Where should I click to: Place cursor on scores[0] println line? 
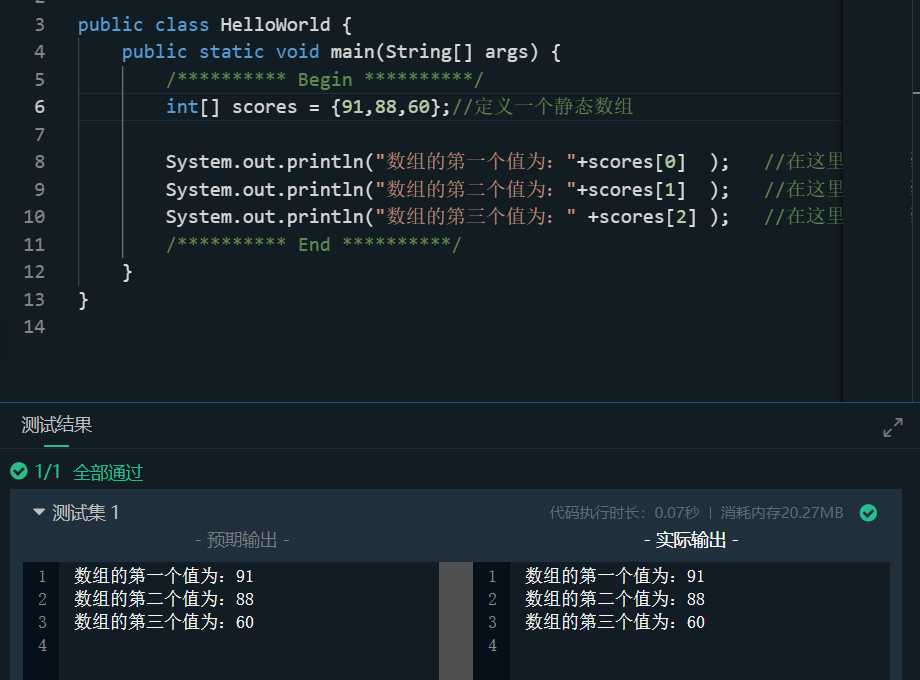coord(447,162)
